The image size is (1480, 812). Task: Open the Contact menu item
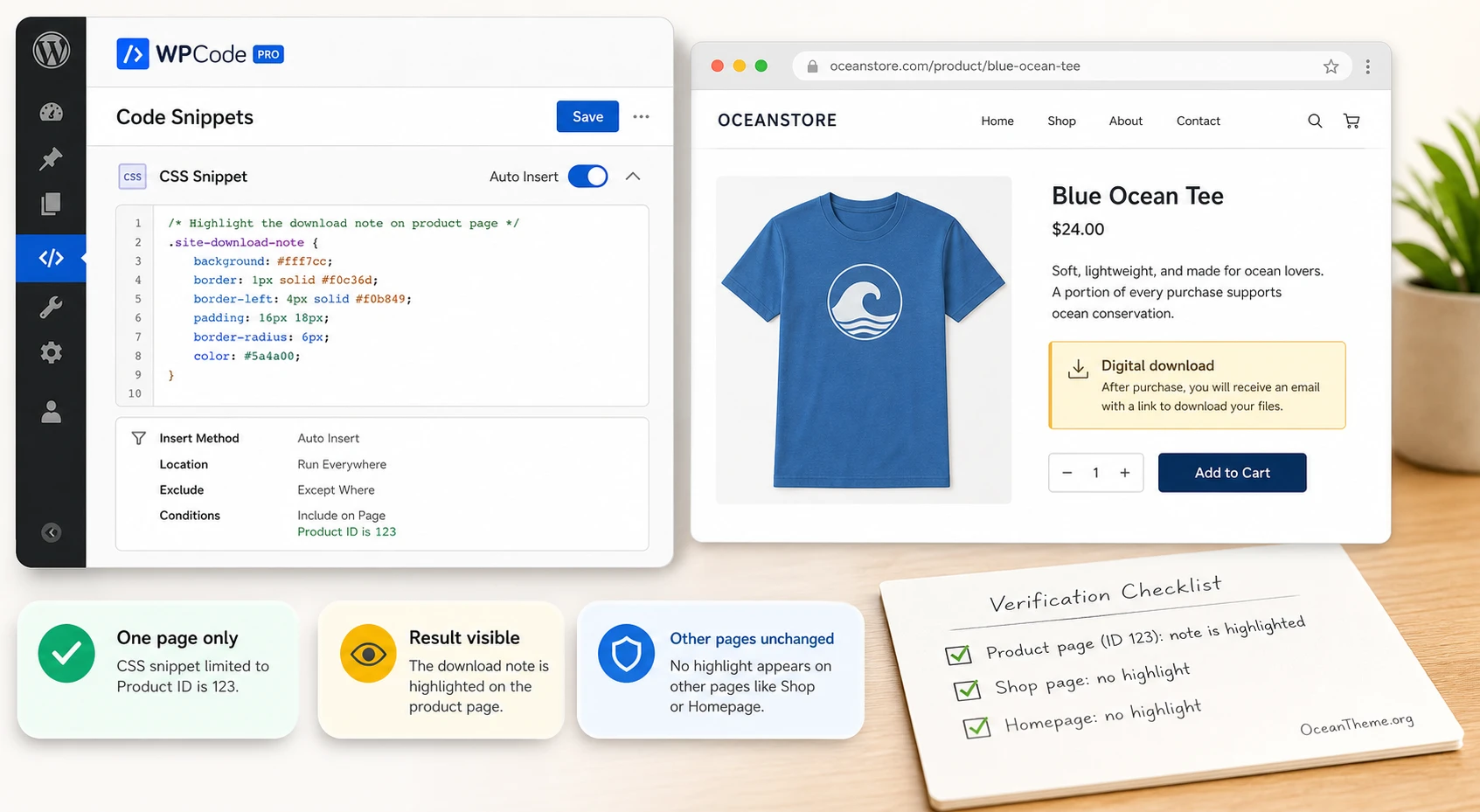pyautogui.click(x=1199, y=121)
